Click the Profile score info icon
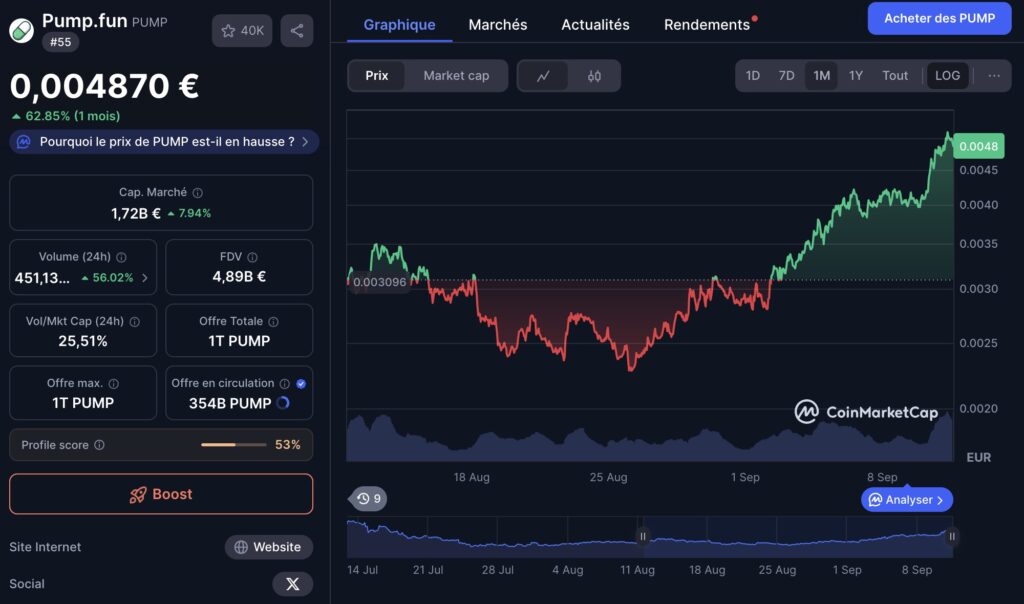1024x604 pixels. [x=99, y=445]
